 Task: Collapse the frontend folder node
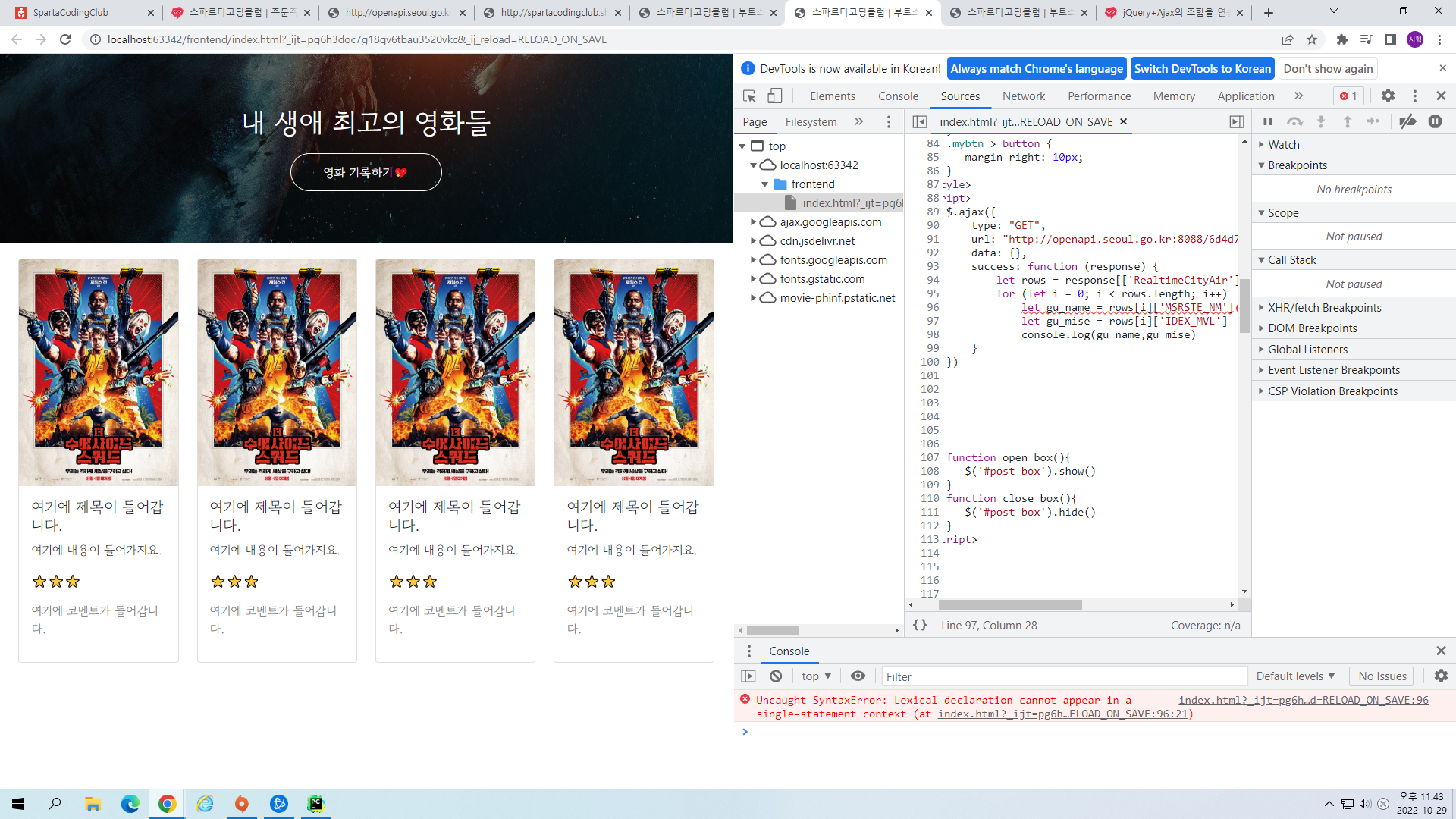point(765,184)
